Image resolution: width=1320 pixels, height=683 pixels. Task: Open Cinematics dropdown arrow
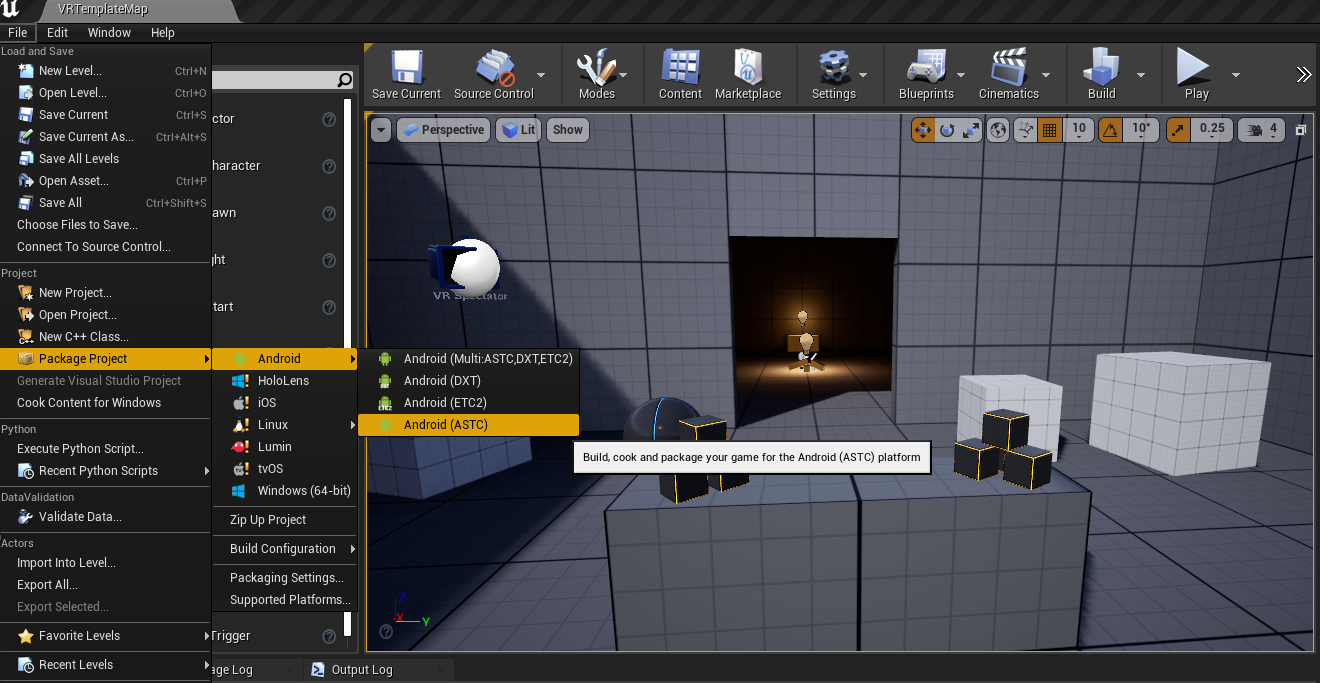click(x=1046, y=75)
